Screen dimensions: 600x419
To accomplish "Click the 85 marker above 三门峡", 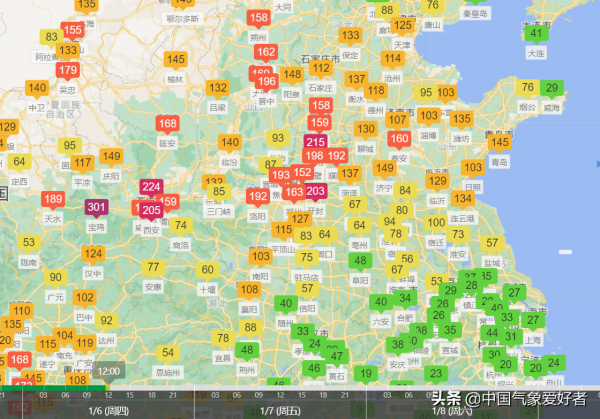I will (x=219, y=191).
